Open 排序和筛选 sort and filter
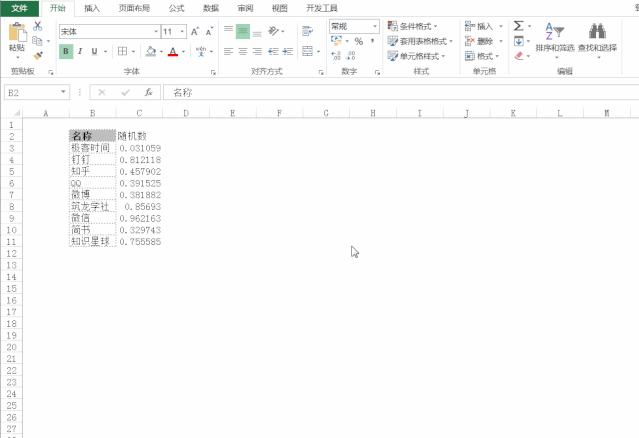Image resolution: width=639 pixels, height=438 pixels. (555, 40)
